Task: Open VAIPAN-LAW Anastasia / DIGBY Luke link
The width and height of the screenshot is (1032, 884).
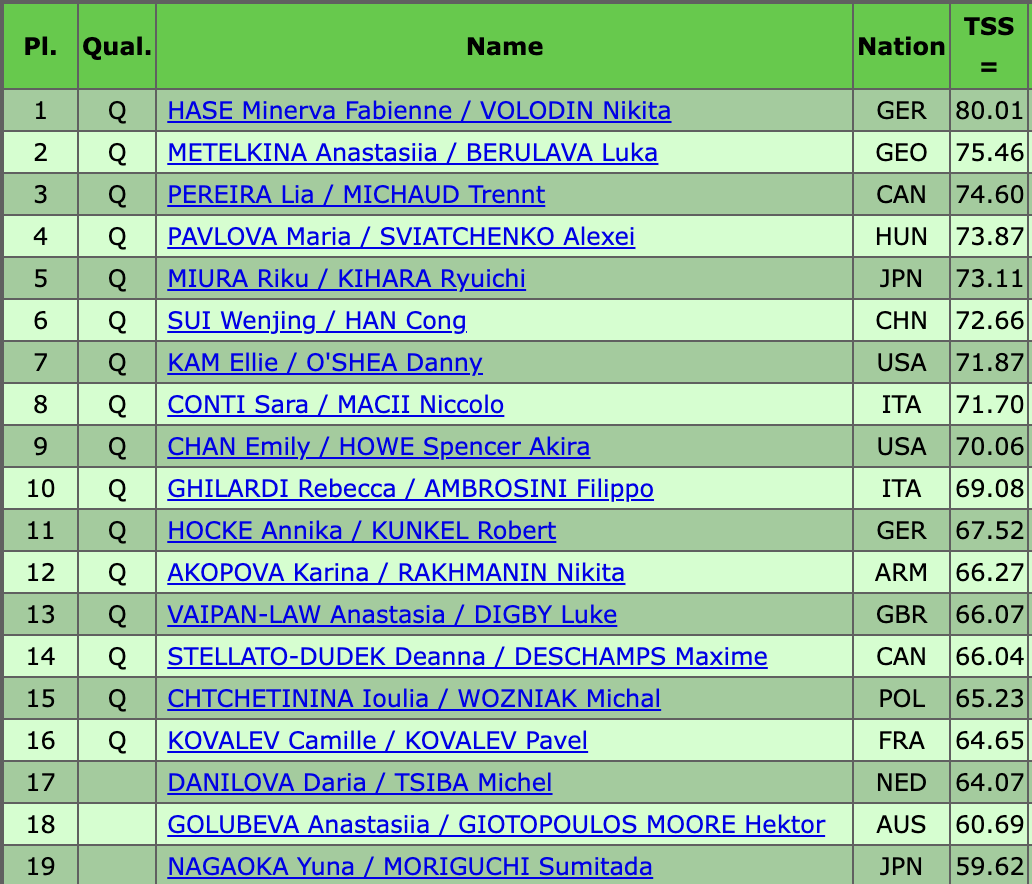Action: point(392,615)
